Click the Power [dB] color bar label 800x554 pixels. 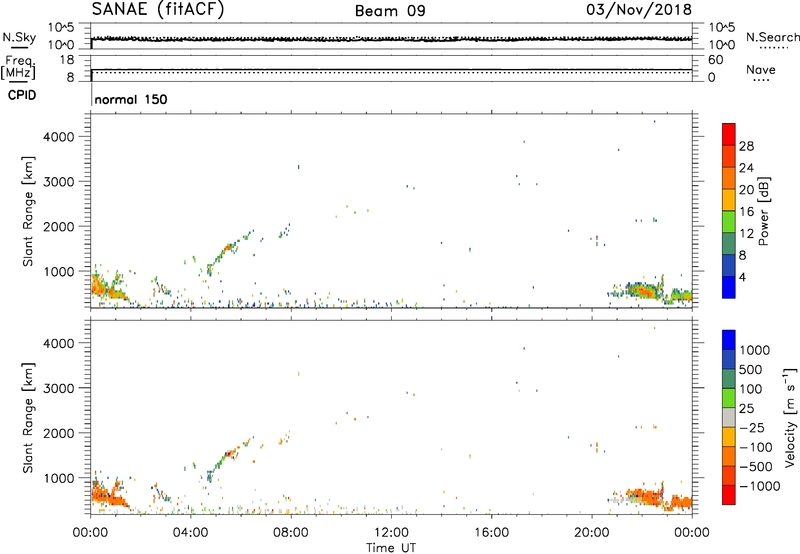(x=763, y=211)
